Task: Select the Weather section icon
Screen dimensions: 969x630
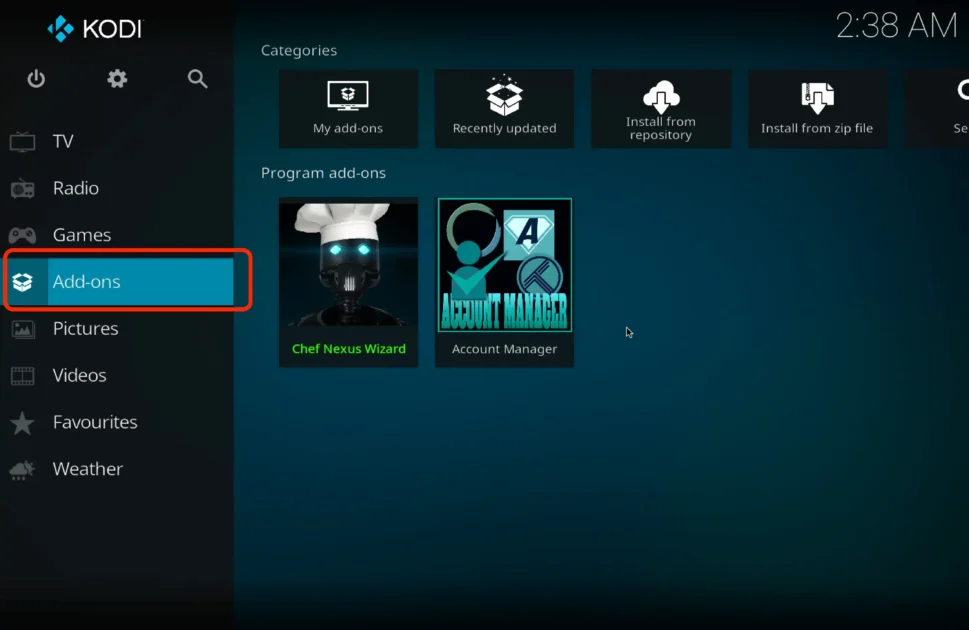Action: point(22,469)
